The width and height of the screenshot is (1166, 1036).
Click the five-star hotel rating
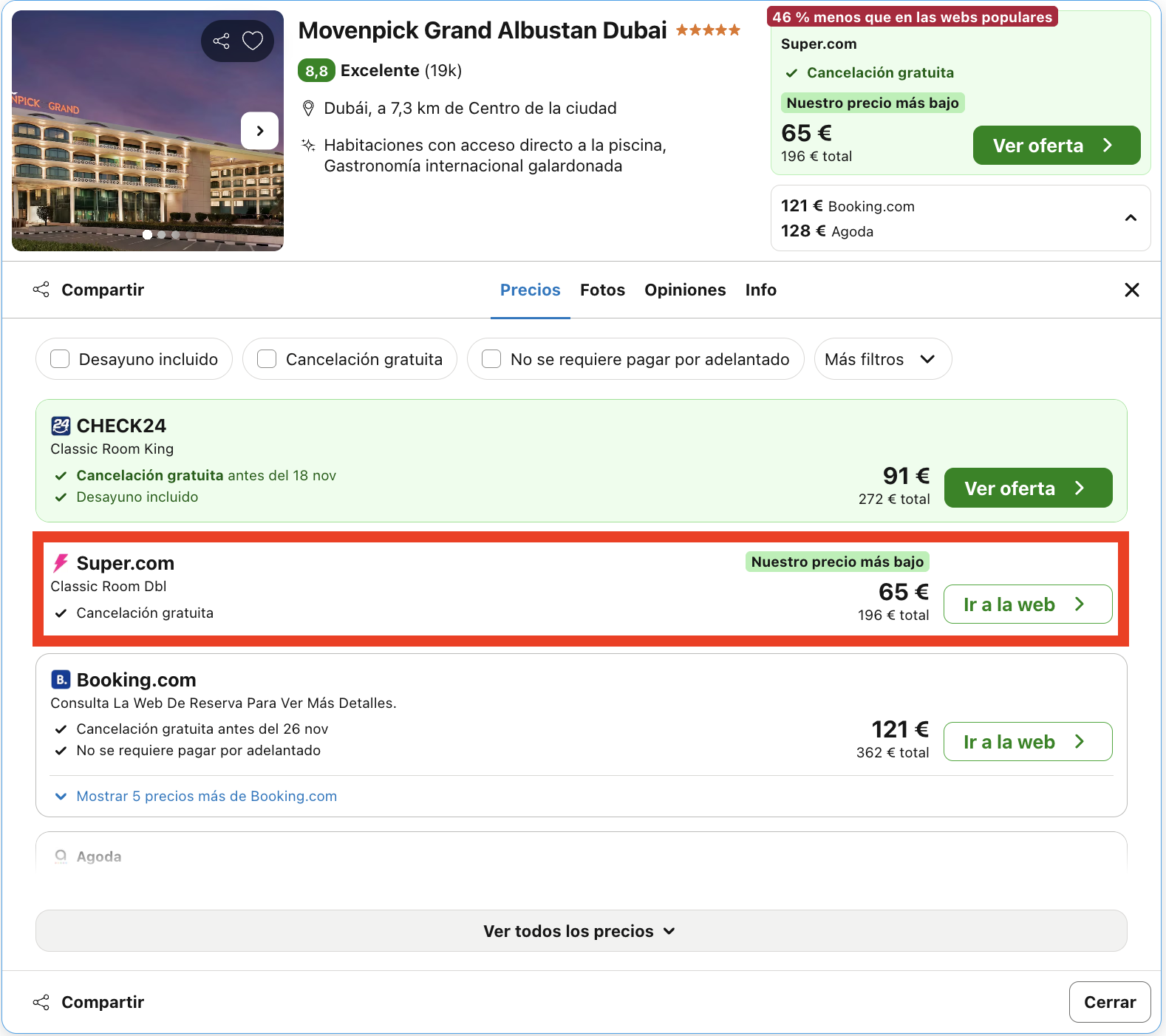[x=708, y=30]
